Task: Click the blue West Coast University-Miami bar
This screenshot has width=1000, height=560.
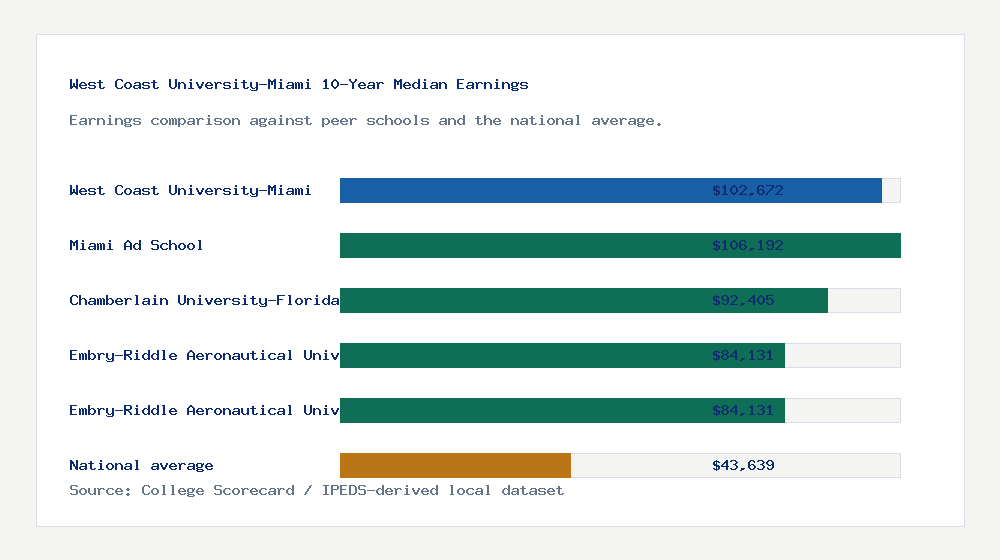Action: (x=611, y=190)
